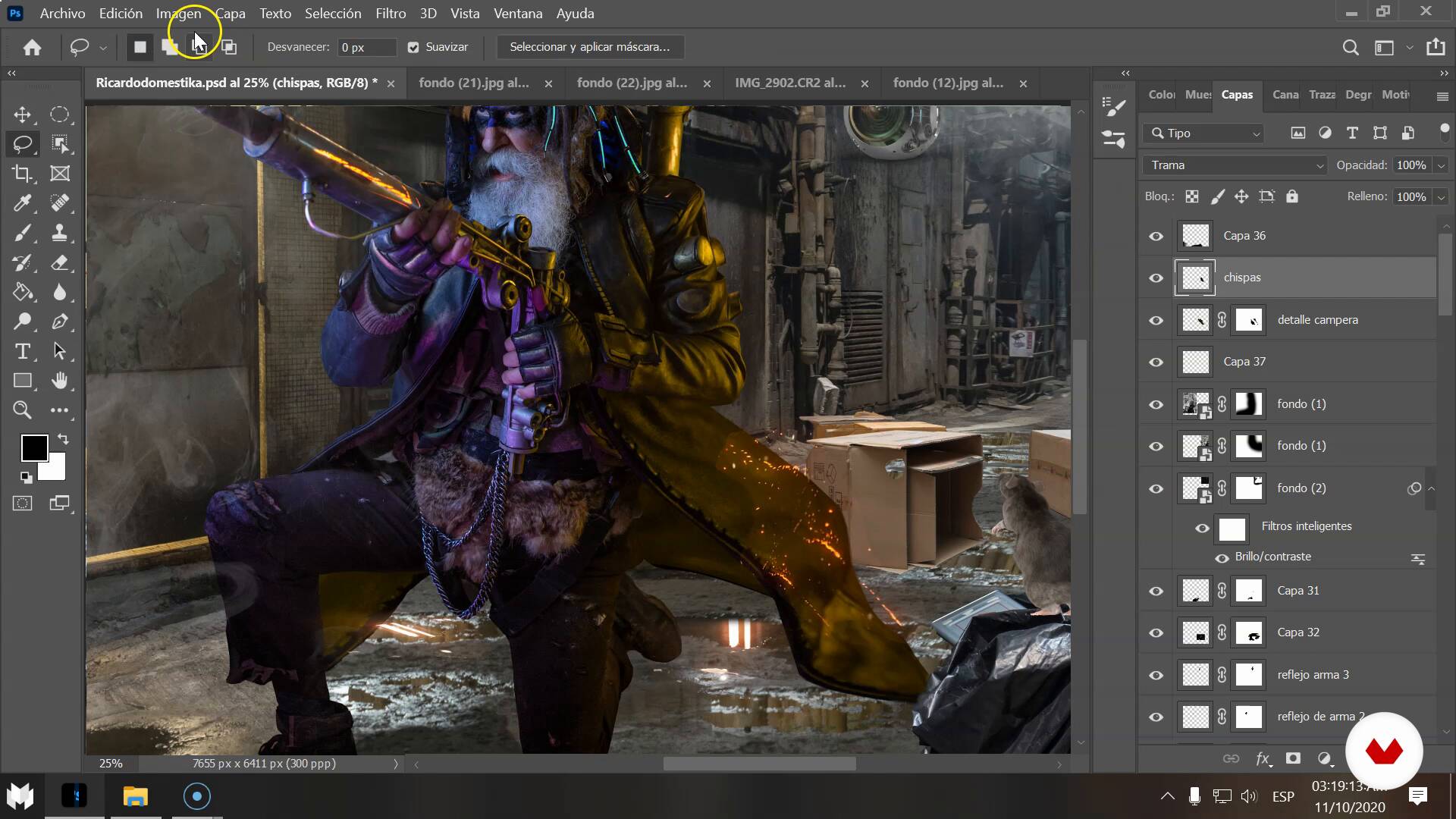1456x819 pixels.
Task: Hide the Capa 37 layer
Action: (x=1156, y=362)
